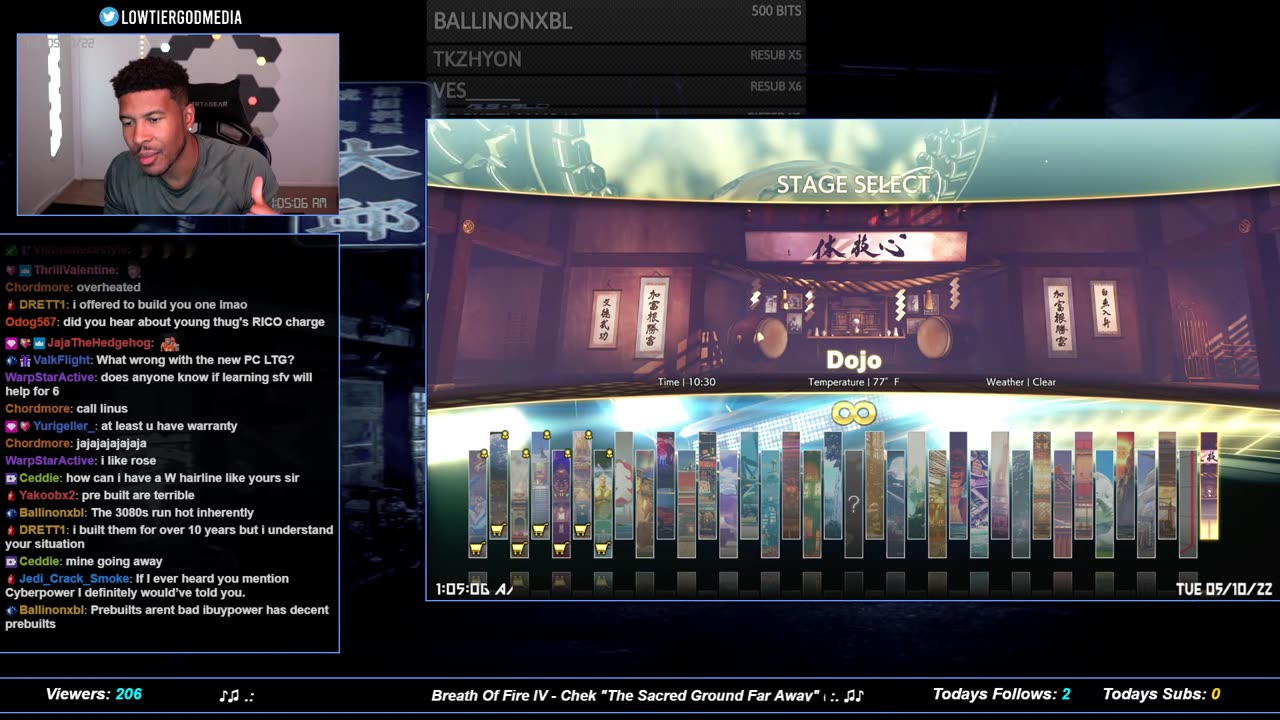Select the random stage question mark thumbnail

point(853,503)
